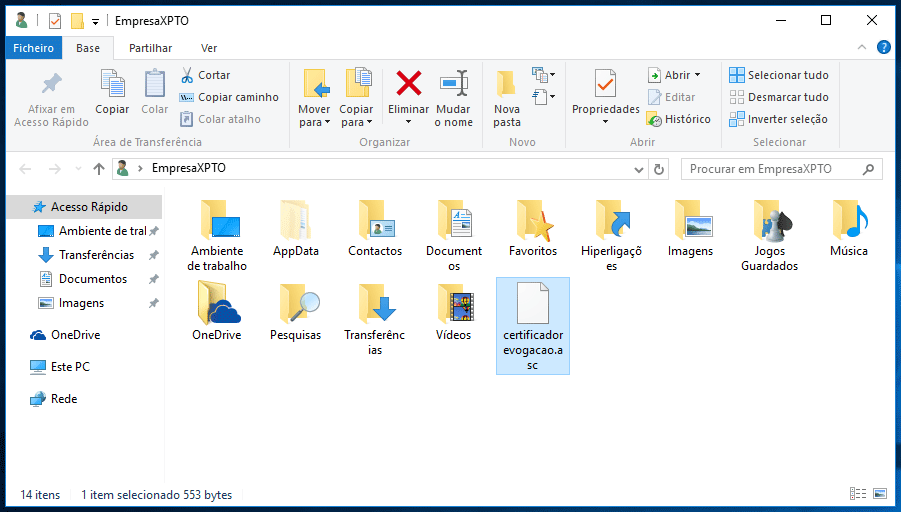901x512 pixels.
Task: Click the Editar icon in Abrir group
Action: coord(654,97)
